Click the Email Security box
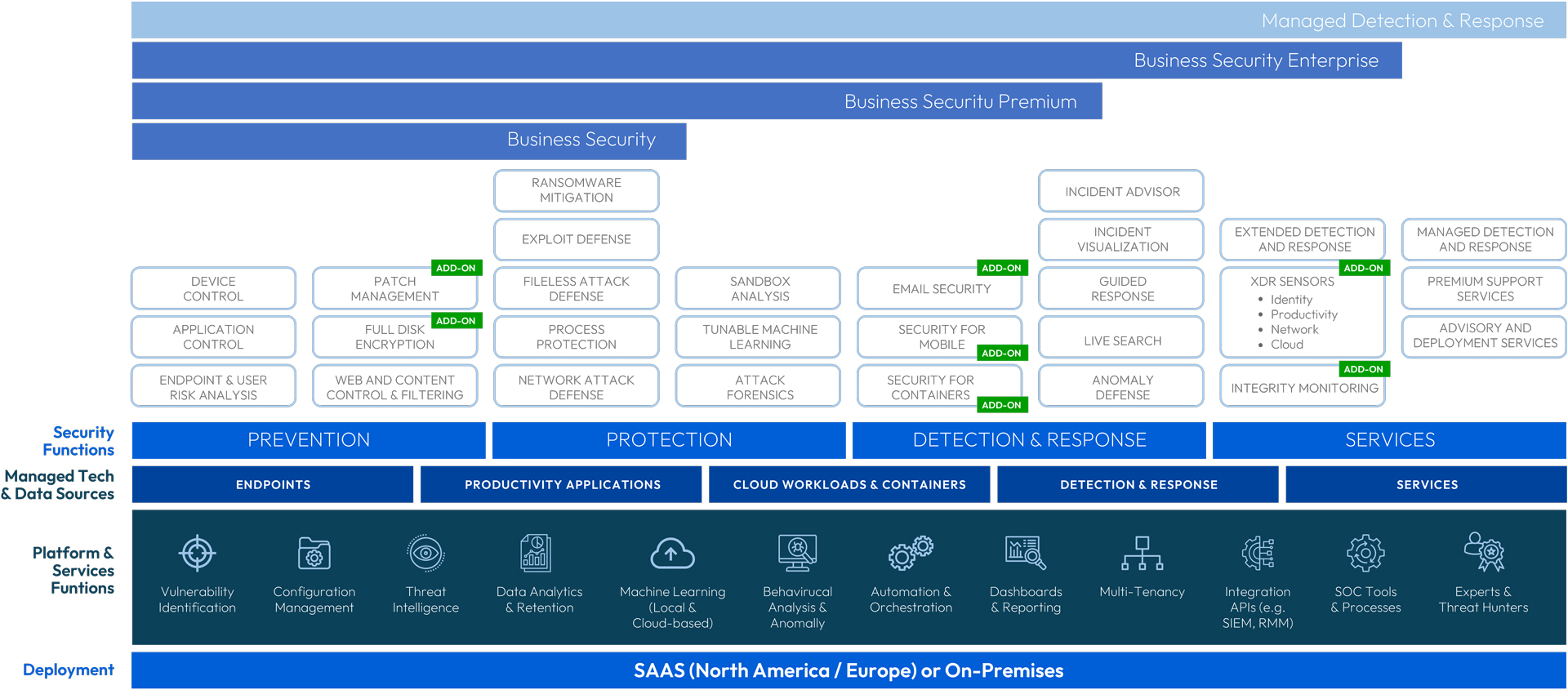The width and height of the screenshot is (1568, 690). [940, 288]
